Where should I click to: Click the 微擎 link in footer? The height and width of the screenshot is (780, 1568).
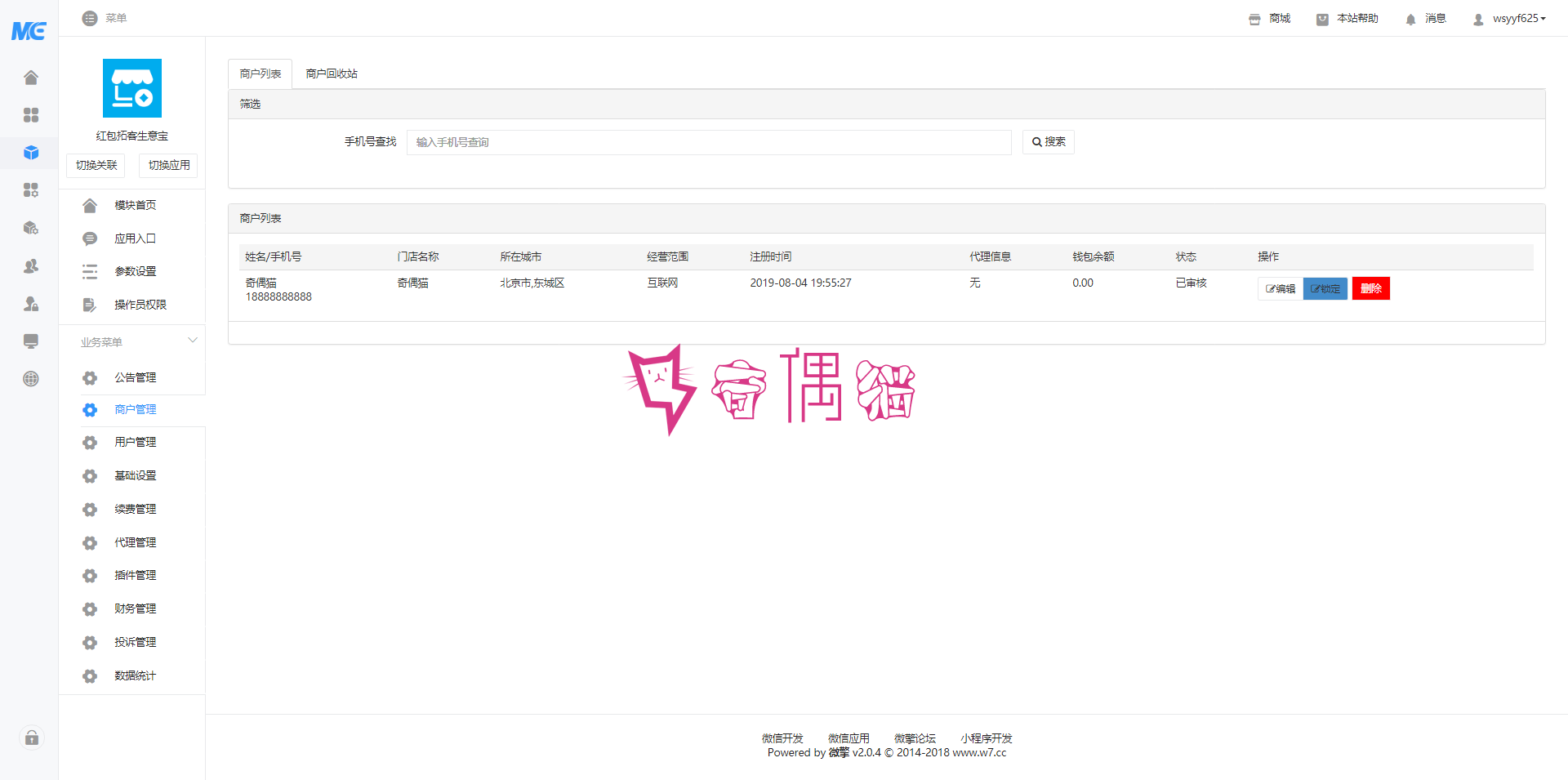(x=839, y=753)
